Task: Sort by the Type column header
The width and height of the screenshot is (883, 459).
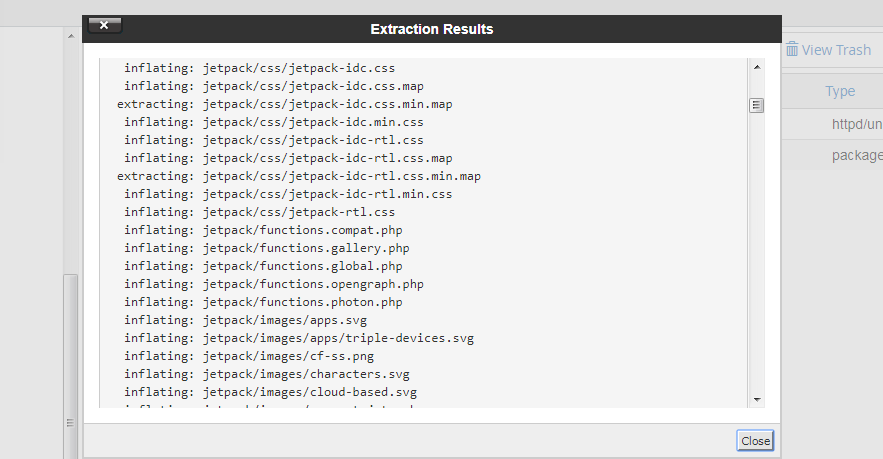Action: pyautogui.click(x=840, y=91)
